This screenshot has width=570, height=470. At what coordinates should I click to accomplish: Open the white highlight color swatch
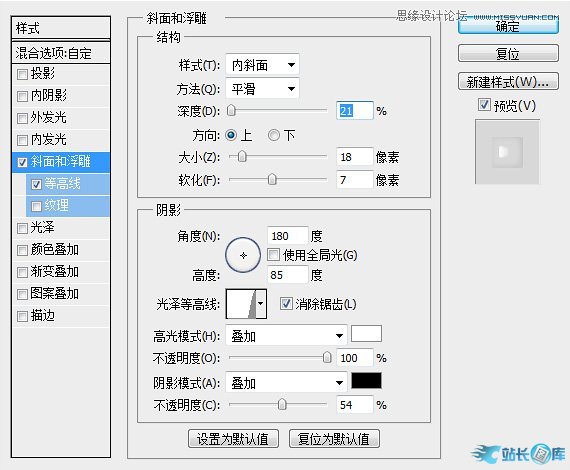[x=366, y=334]
